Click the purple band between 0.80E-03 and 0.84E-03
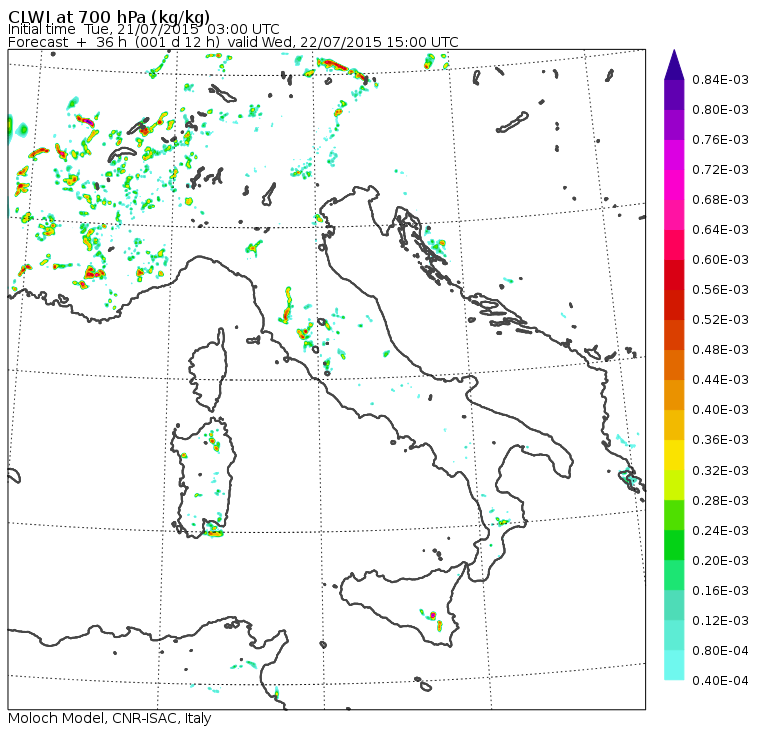Viewport: 760px width, 731px height. click(x=674, y=95)
